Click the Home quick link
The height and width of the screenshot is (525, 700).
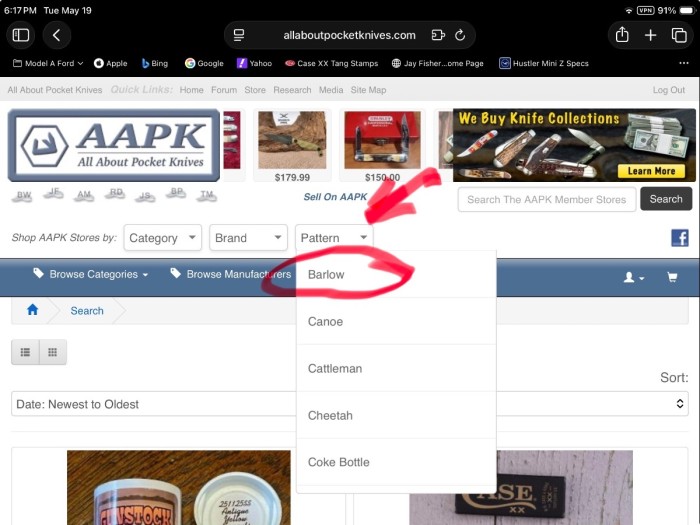(x=192, y=90)
